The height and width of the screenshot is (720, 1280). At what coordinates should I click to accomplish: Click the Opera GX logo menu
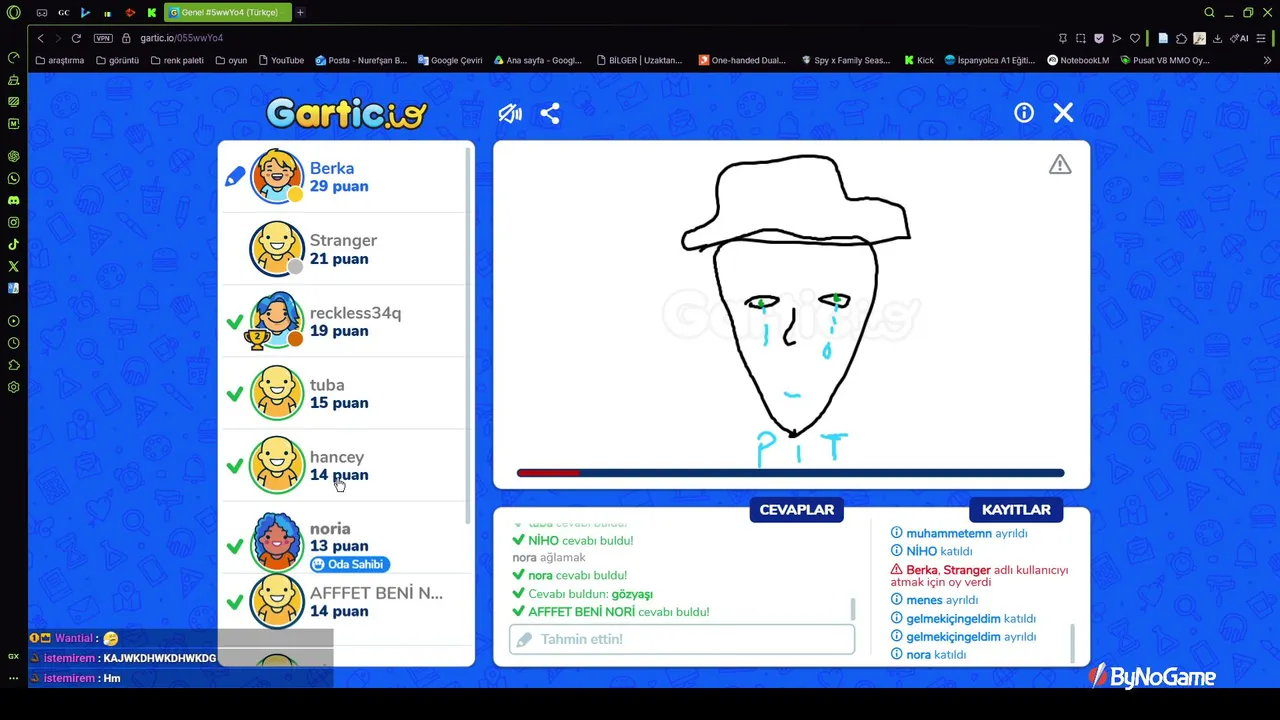point(13,12)
